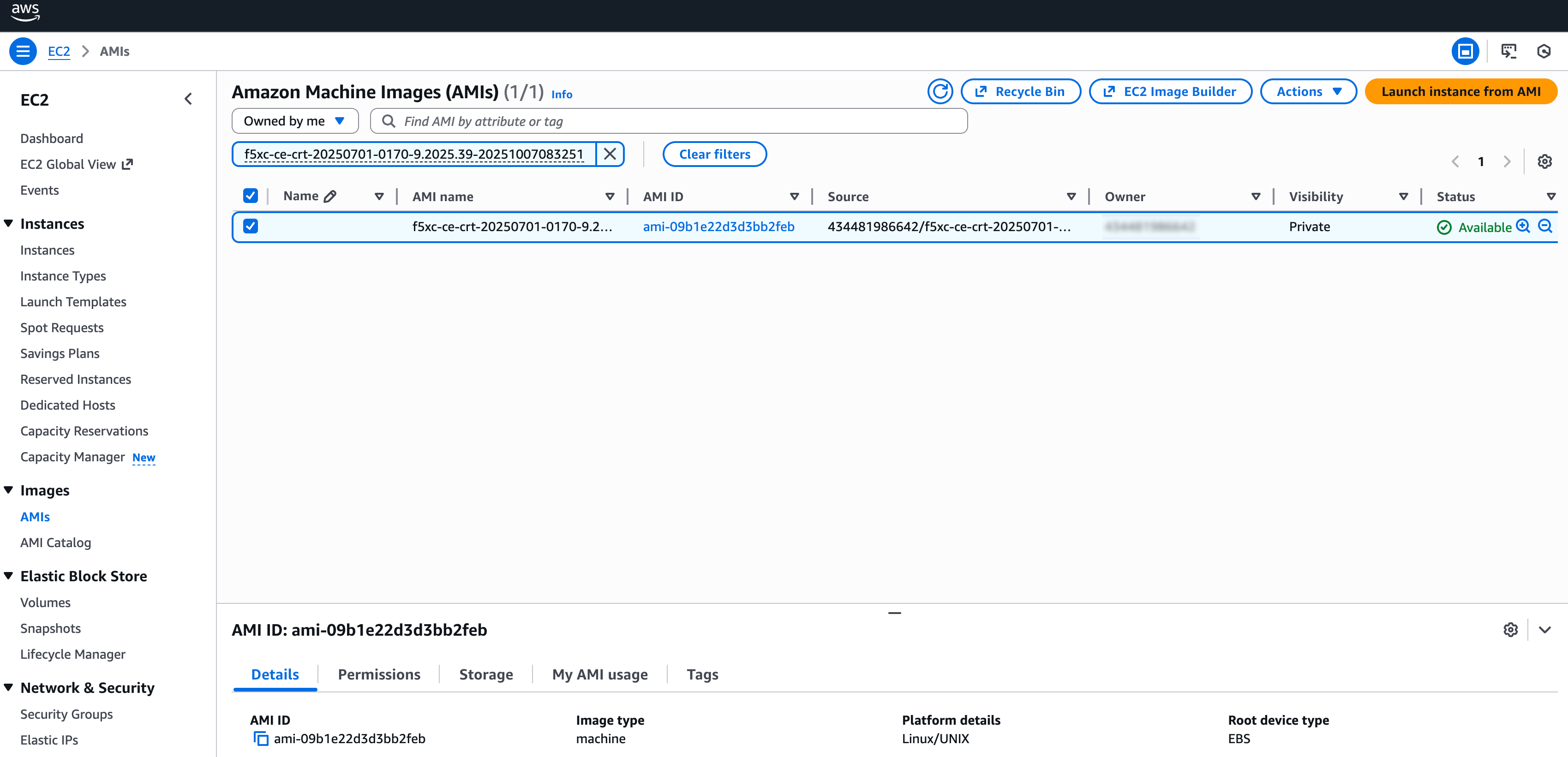The image size is (1568, 757).
Task: Open the AWS services hamburger menu
Action: click(23, 51)
